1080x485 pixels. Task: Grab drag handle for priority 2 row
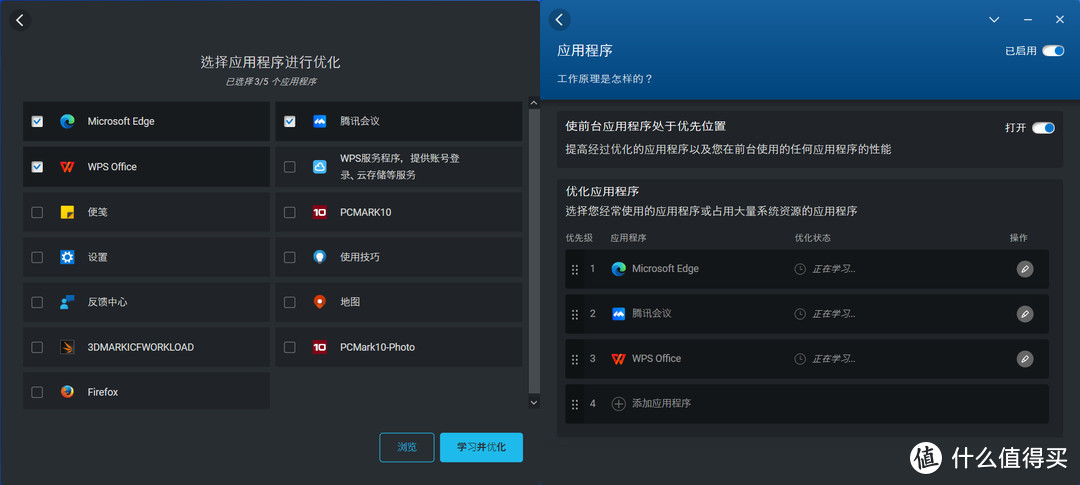[x=575, y=314]
